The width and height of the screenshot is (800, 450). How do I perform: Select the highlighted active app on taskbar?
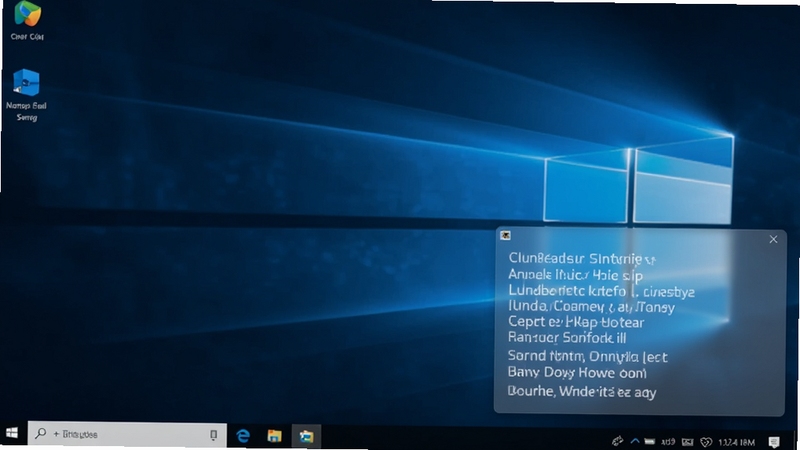tap(306, 436)
